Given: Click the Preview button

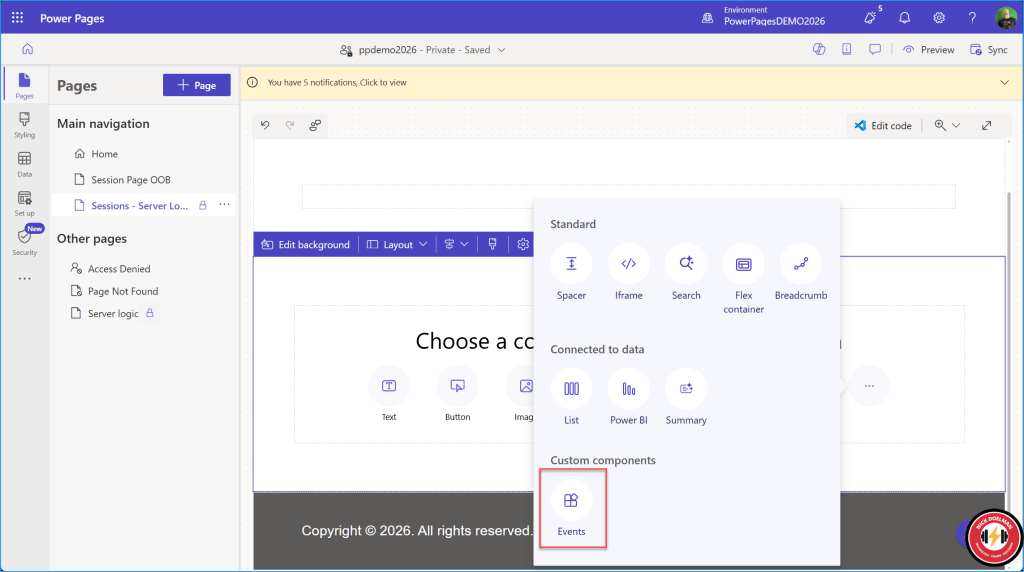Looking at the screenshot, I should click(928, 49).
